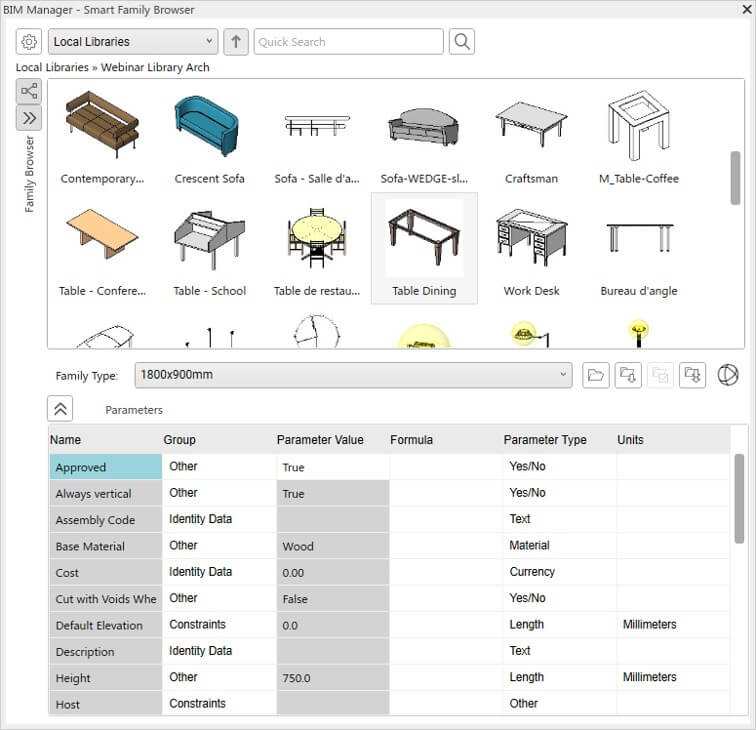Click the family gallery vertical scrollbar

coord(735,178)
